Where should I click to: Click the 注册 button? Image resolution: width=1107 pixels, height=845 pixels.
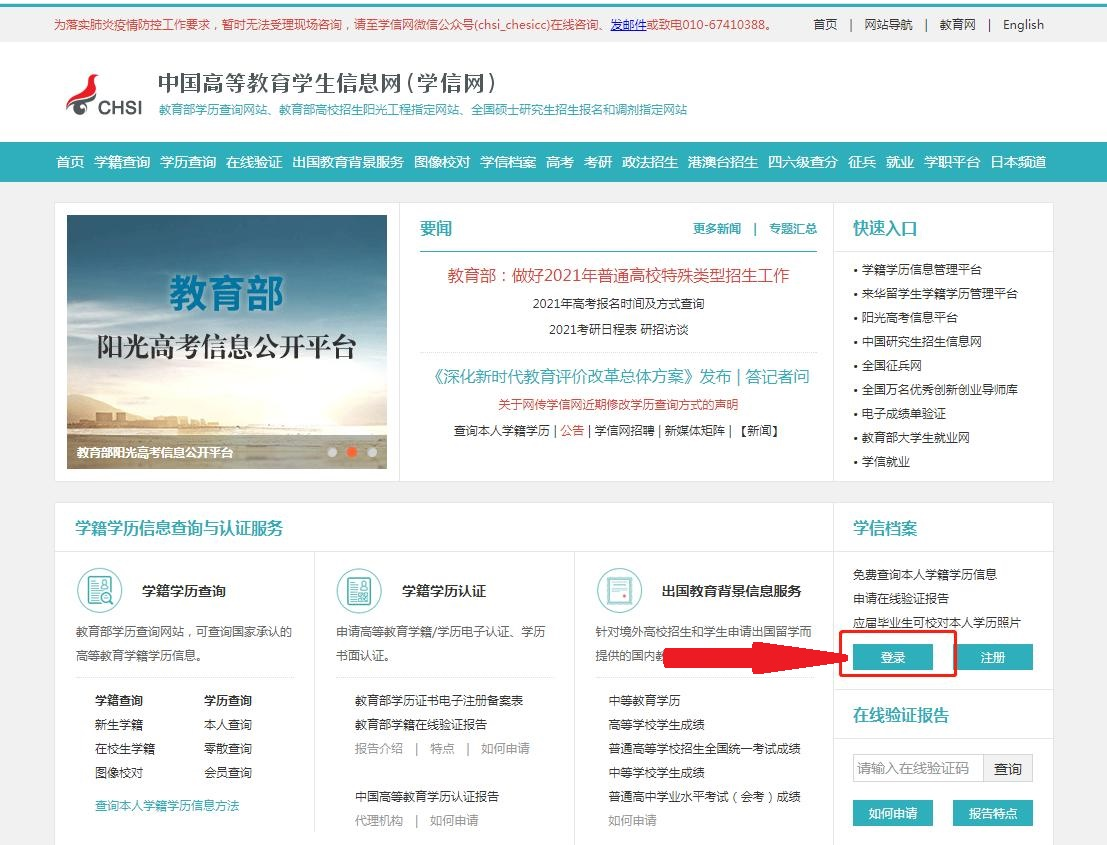[x=993, y=657]
